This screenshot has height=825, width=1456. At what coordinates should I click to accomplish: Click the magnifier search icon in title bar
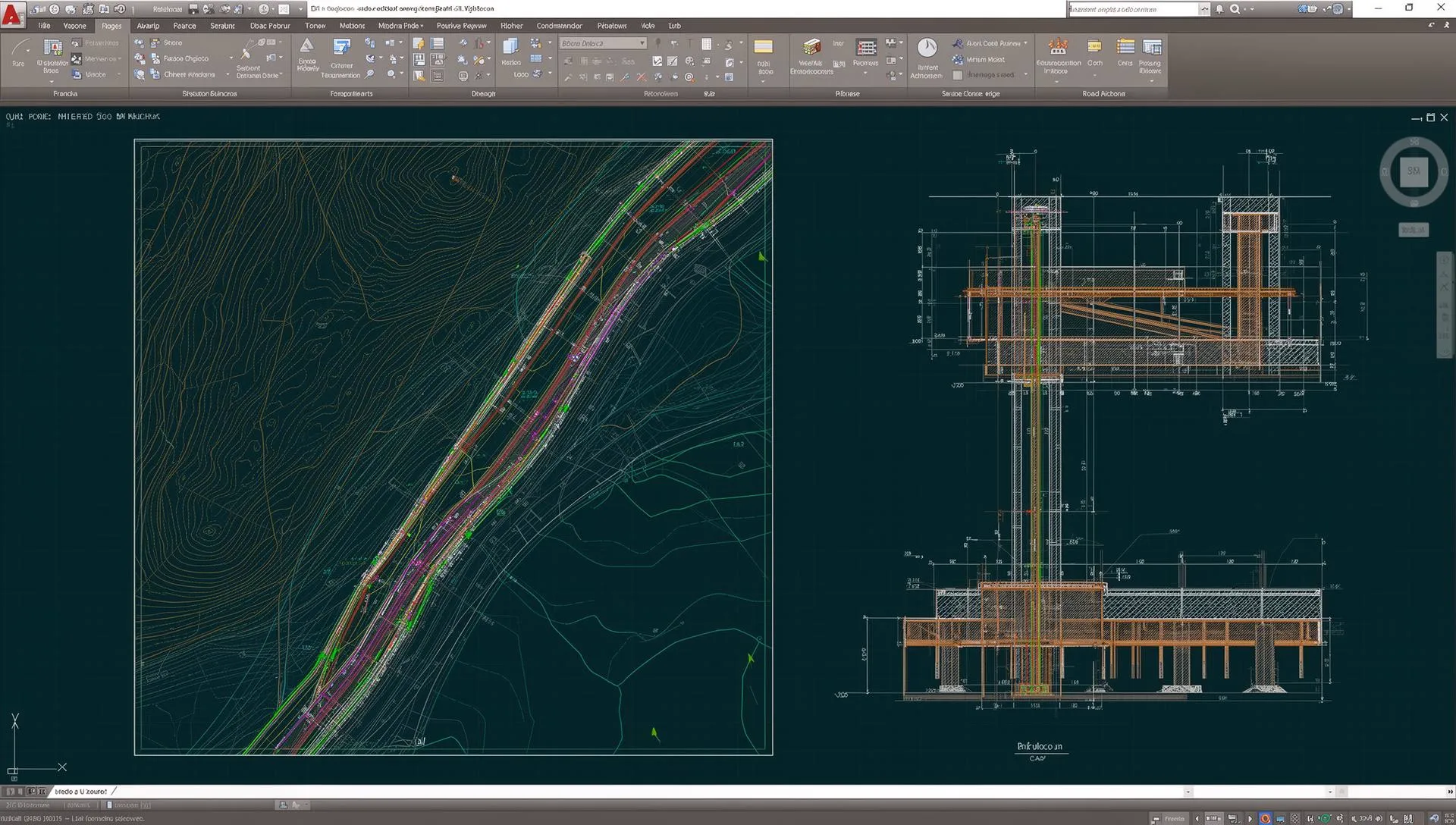pos(1235,9)
